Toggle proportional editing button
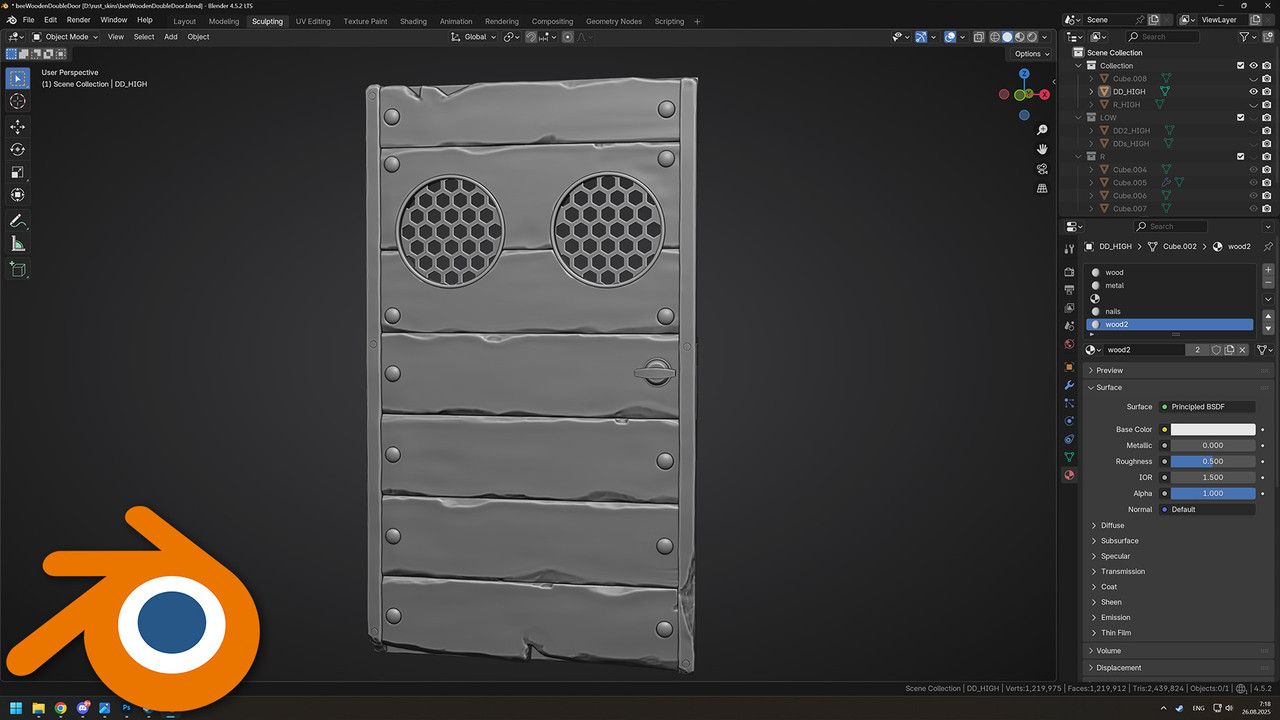Screen dimensions: 1280x720 tap(568, 37)
